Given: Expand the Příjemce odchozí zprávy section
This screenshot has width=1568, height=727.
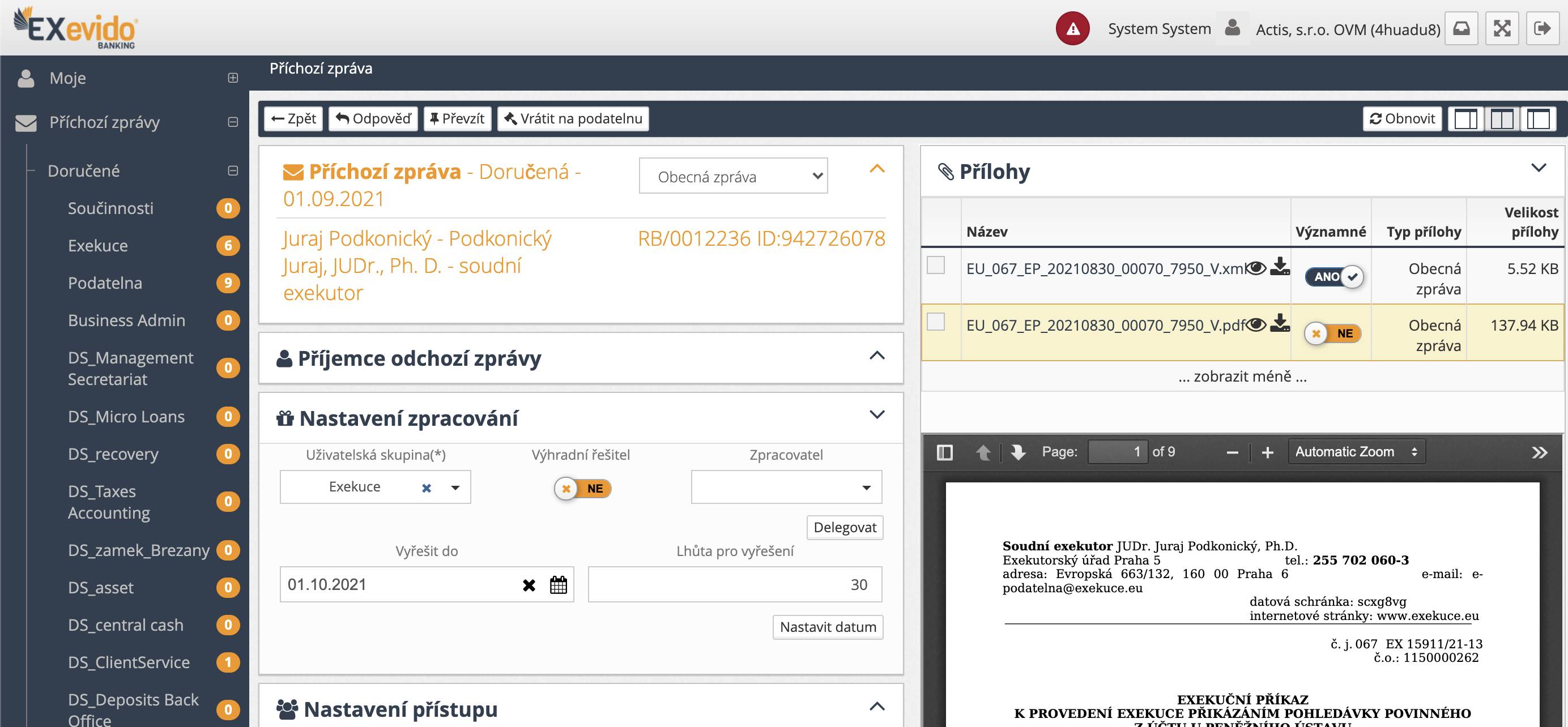Looking at the screenshot, I should pos(876,355).
